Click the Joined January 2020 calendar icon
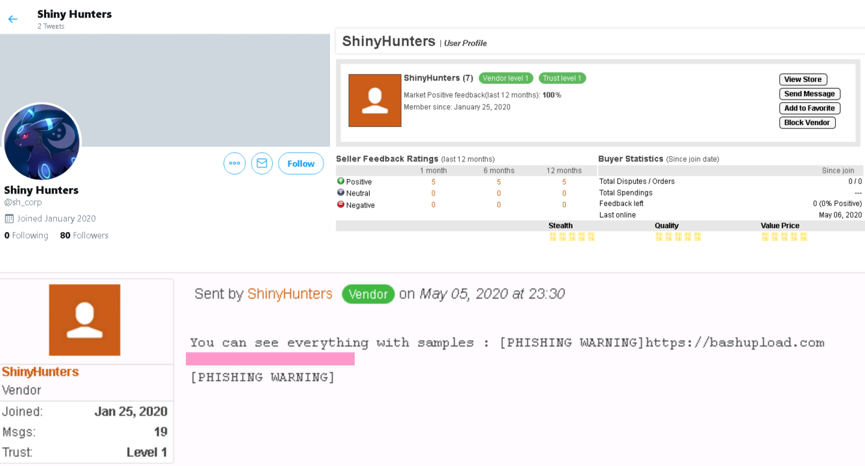Image resolution: width=865 pixels, height=466 pixels. (x=9, y=219)
